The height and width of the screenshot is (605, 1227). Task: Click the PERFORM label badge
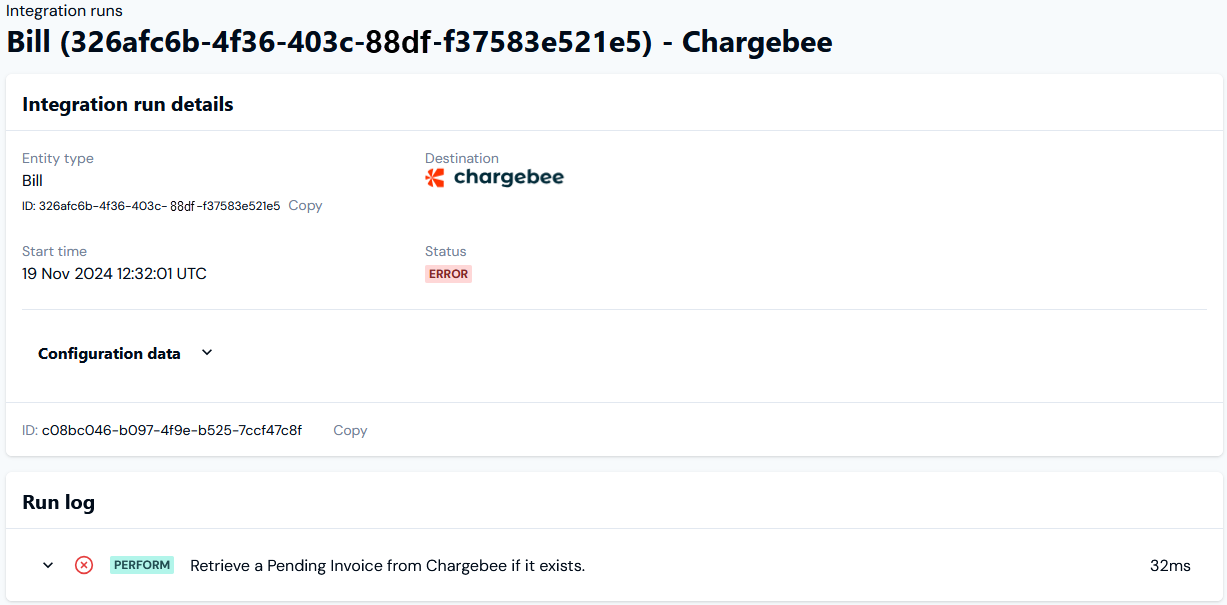[x=142, y=565]
